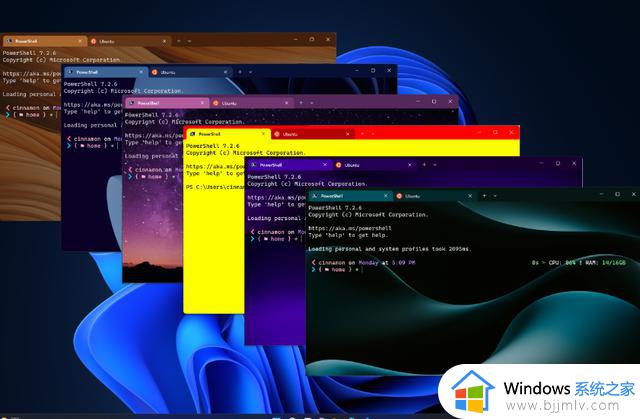Viewport: 640px width, 419px height.
Task: Click 'cinnamon on Monday at 5:09 PM' prompt text
Action: point(367,263)
